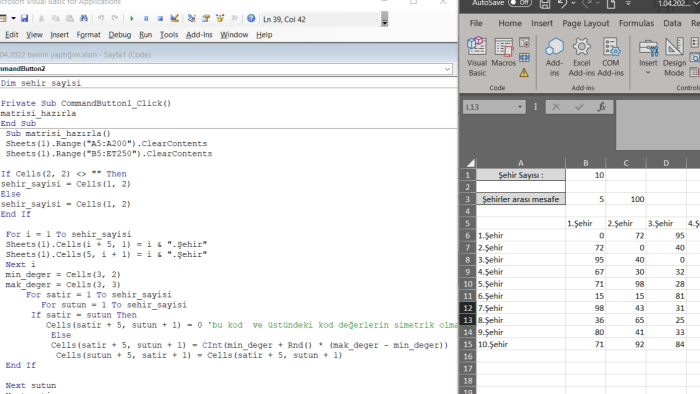Save the VBA project with the floppy icon
The image size is (700, 394).
tap(24, 18)
